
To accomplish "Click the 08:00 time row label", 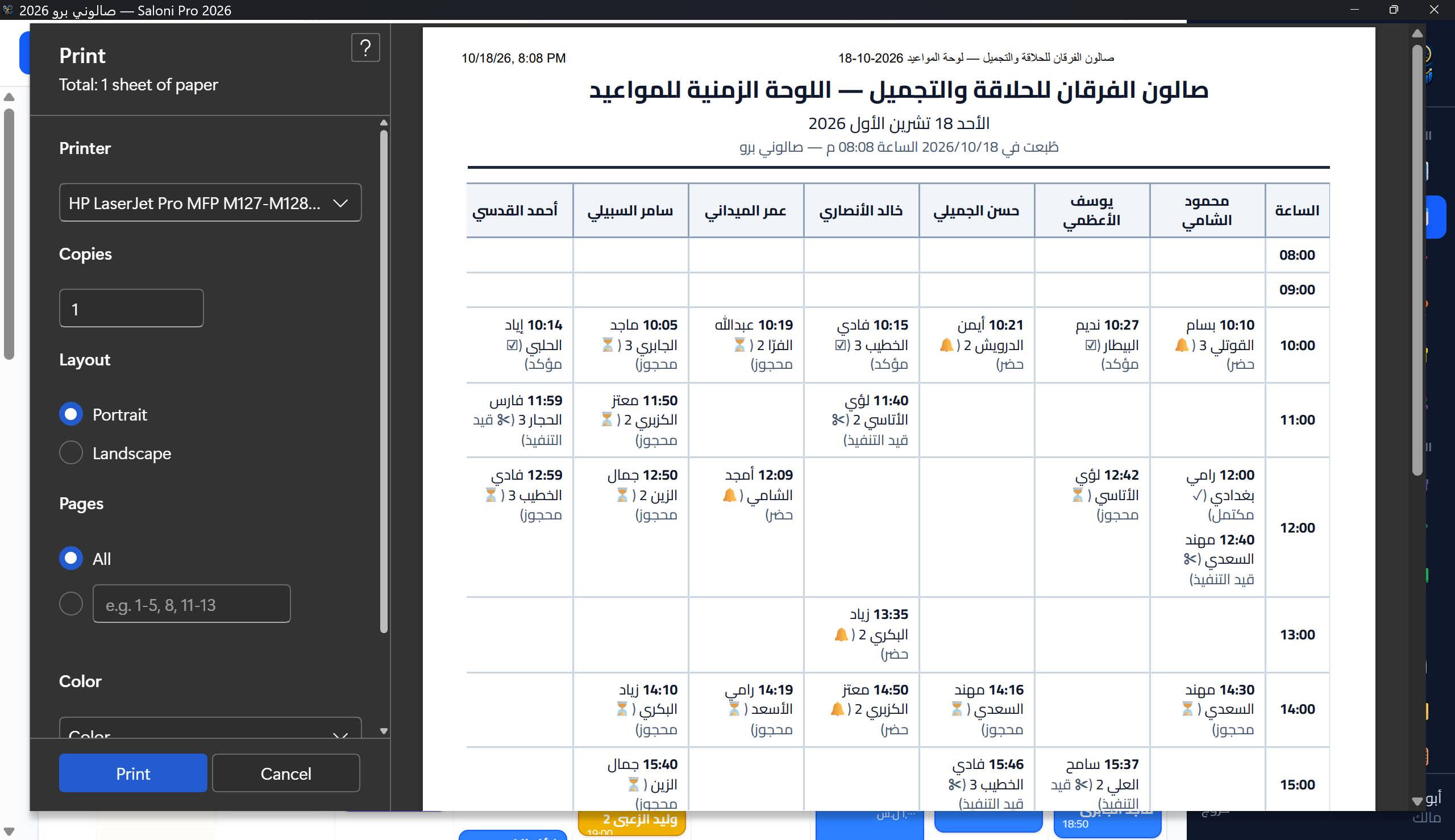I will tap(1298, 255).
